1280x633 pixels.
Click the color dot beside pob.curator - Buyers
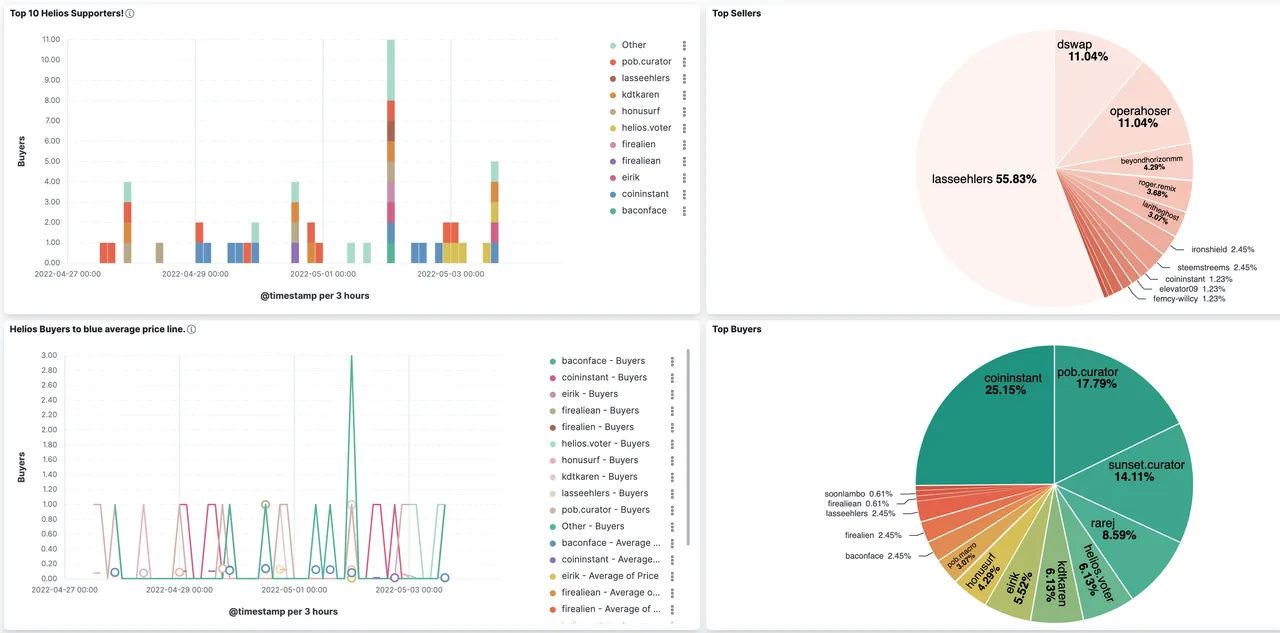click(x=552, y=510)
